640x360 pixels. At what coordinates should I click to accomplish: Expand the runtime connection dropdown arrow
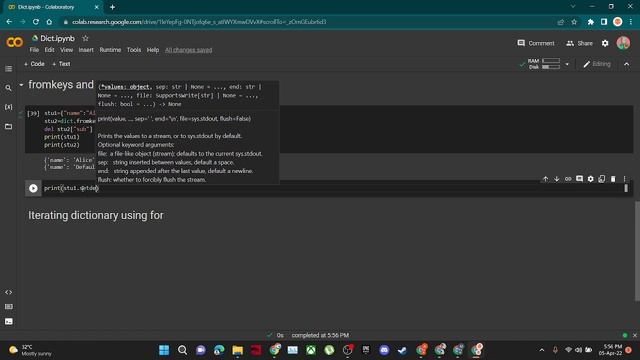pyautogui.click(x=567, y=64)
